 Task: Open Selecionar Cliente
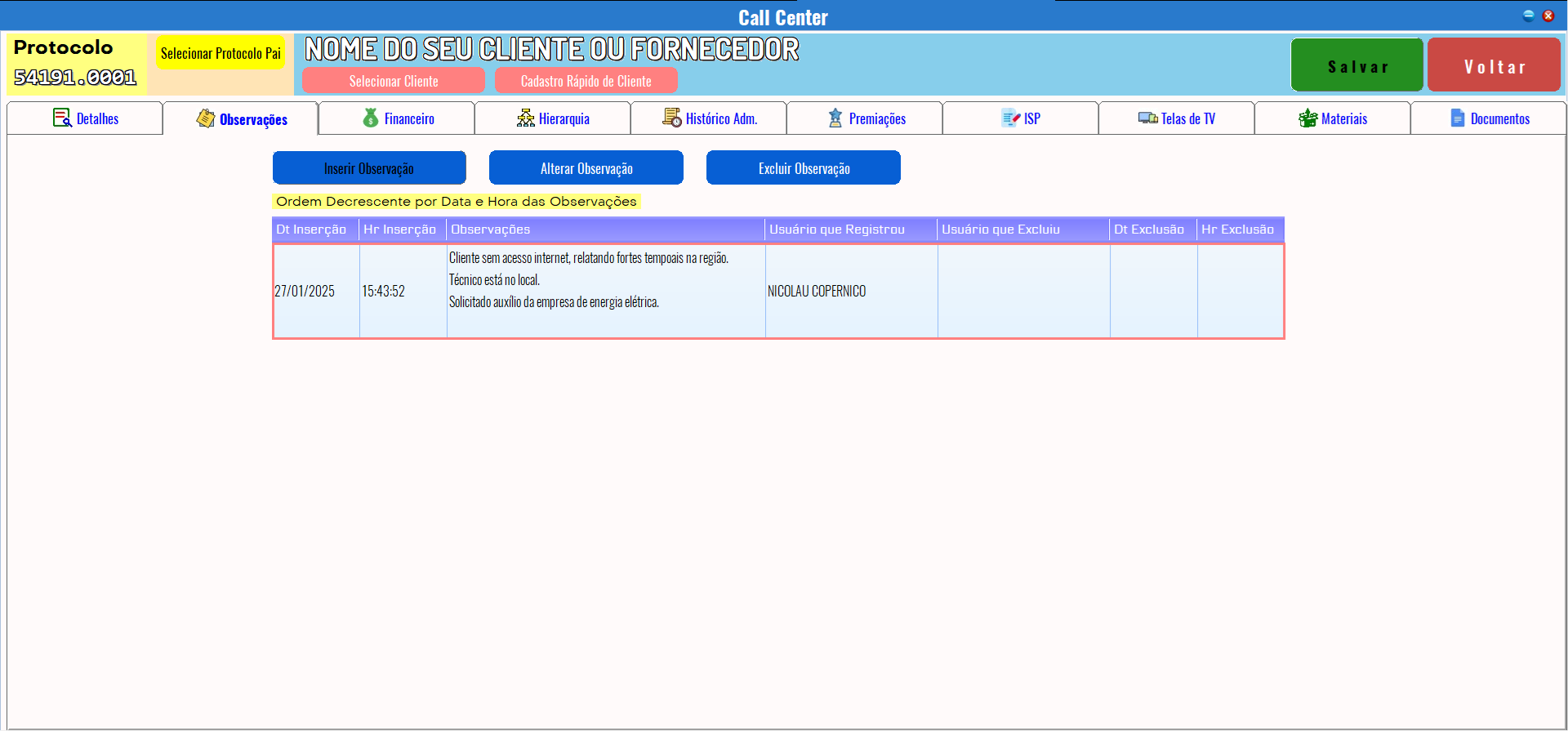click(393, 81)
